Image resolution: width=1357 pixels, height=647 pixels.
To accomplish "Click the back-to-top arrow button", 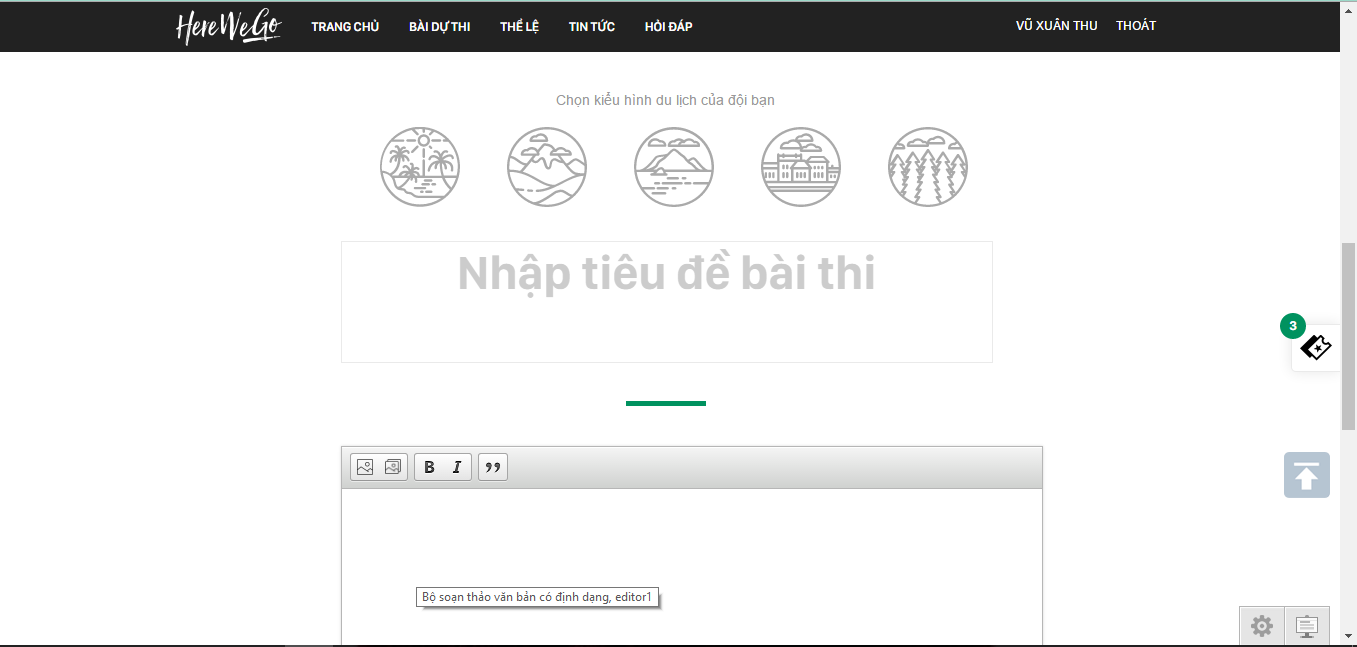I will (x=1307, y=475).
